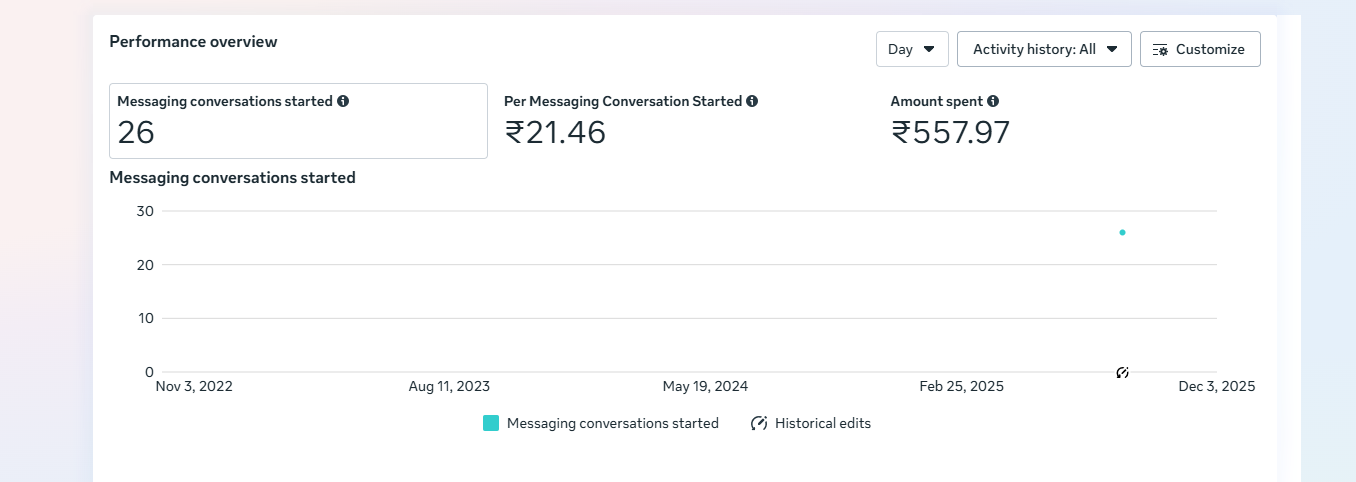
Task: Expand the Activity history: All dropdown
Action: (x=1043, y=49)
